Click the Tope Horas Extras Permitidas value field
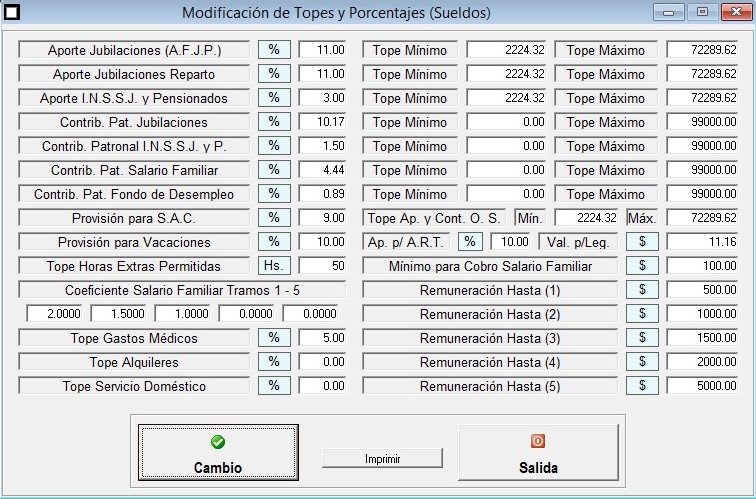This screenshot has height=499, width=756. 322,266
